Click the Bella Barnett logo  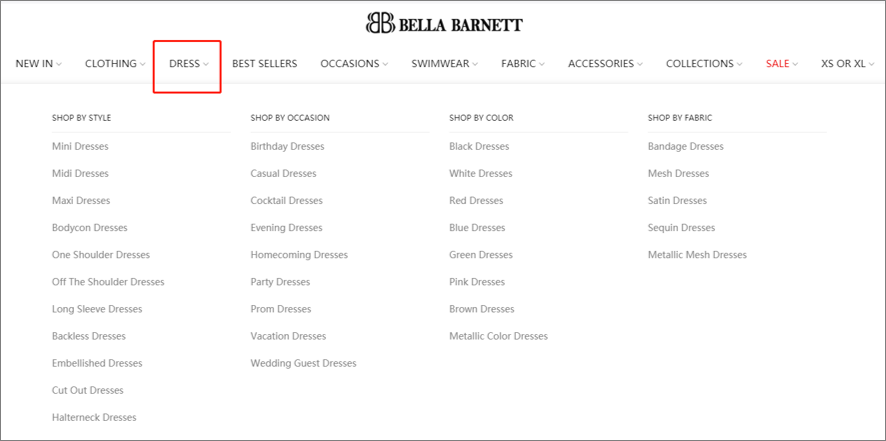(x=444, y=23)
